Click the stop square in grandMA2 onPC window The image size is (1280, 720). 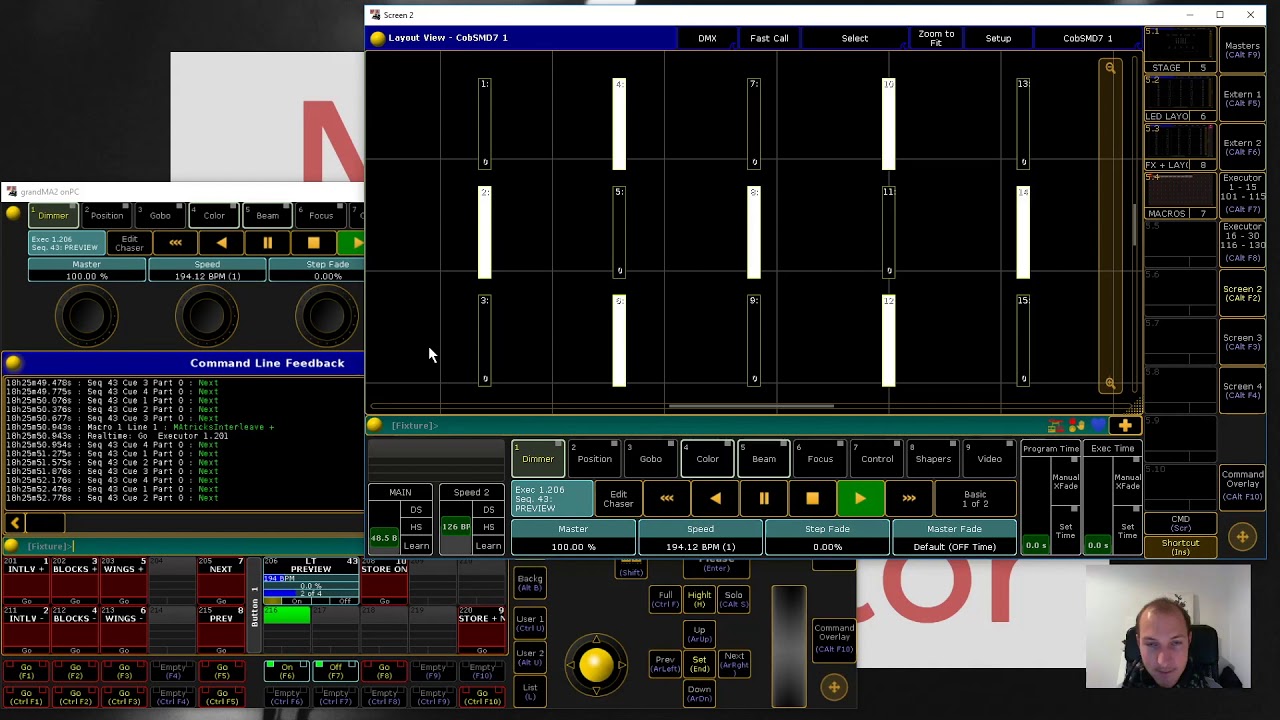tap(313, 243)
